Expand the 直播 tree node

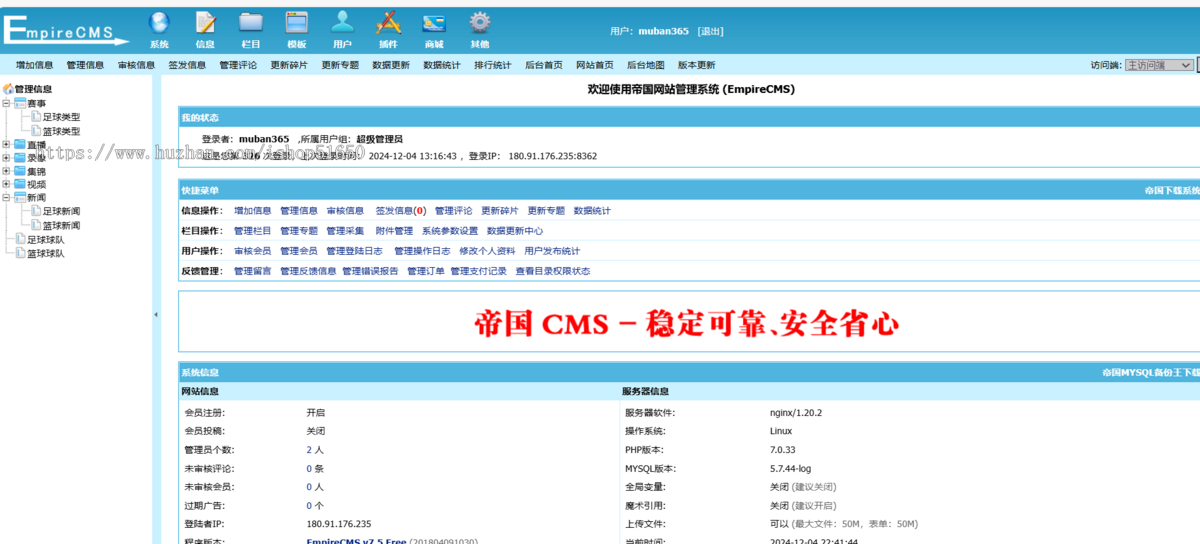coord(7,144)
